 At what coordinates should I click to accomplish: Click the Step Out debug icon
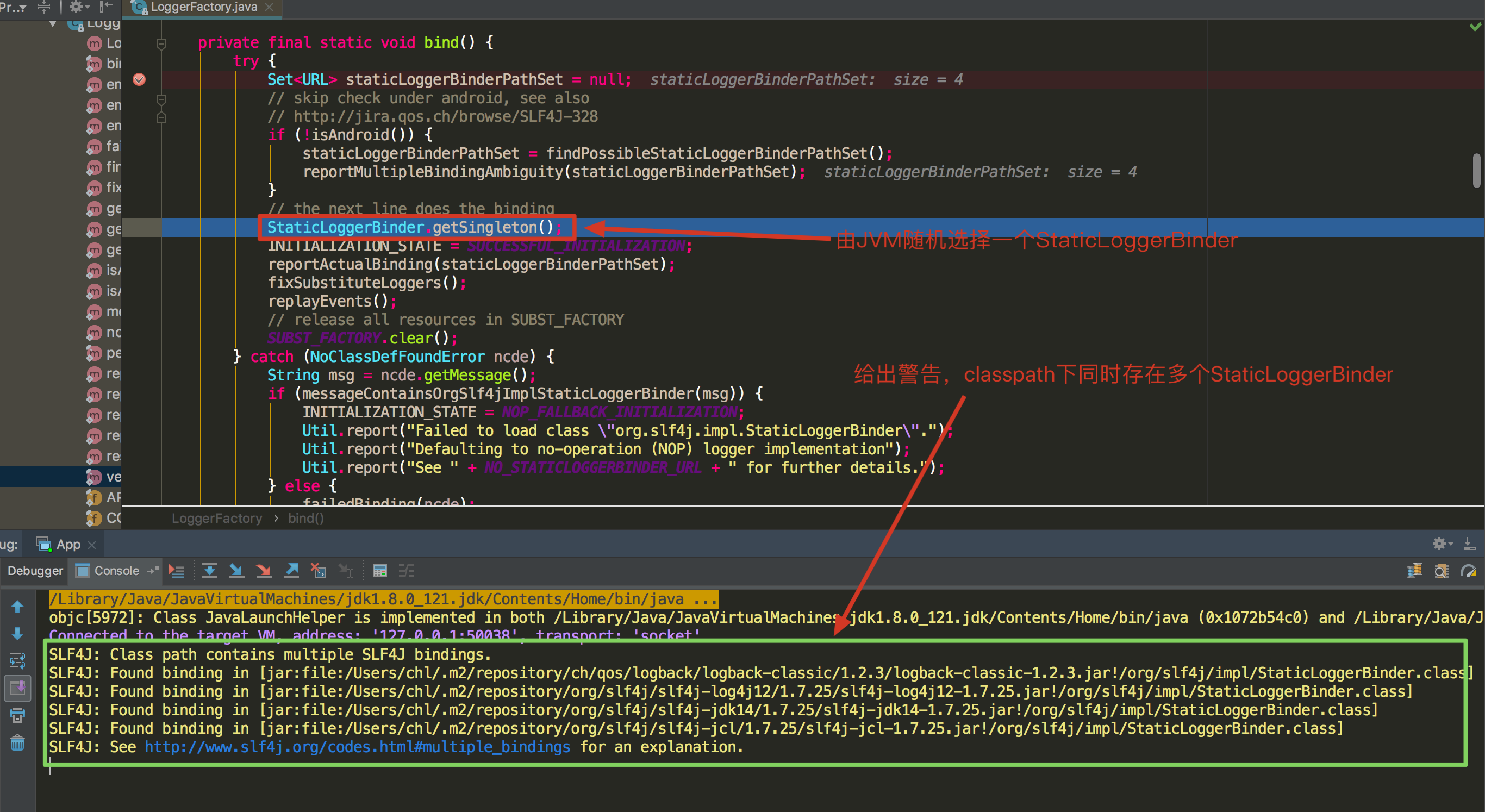pos(292,571)
